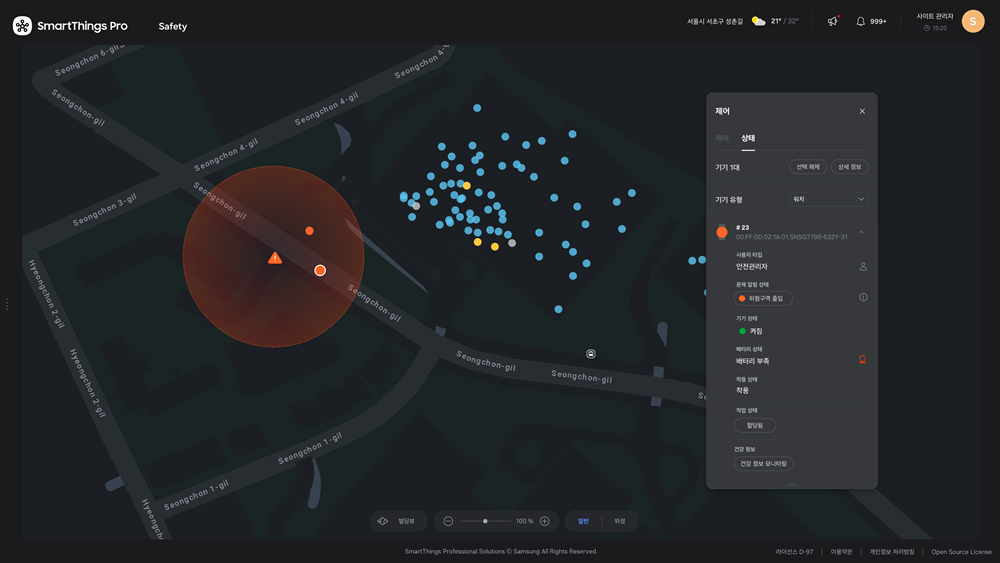Image resolution: width=1000 pixels, height=563 pixels.
Task: Switch map to 위성 satellite view
Action: tap(620, 521)
